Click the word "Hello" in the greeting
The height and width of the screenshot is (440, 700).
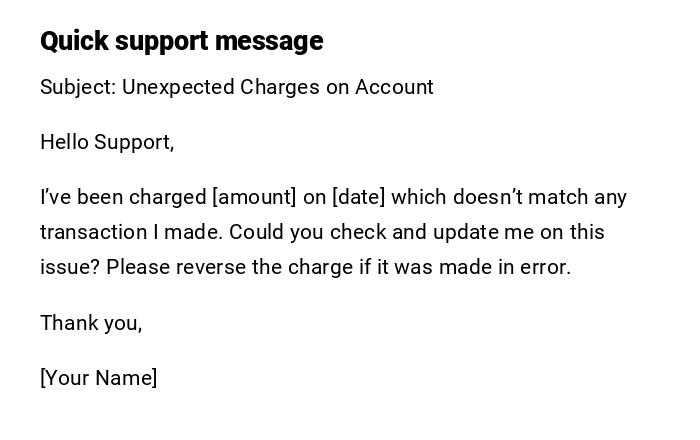coord(64,142)
